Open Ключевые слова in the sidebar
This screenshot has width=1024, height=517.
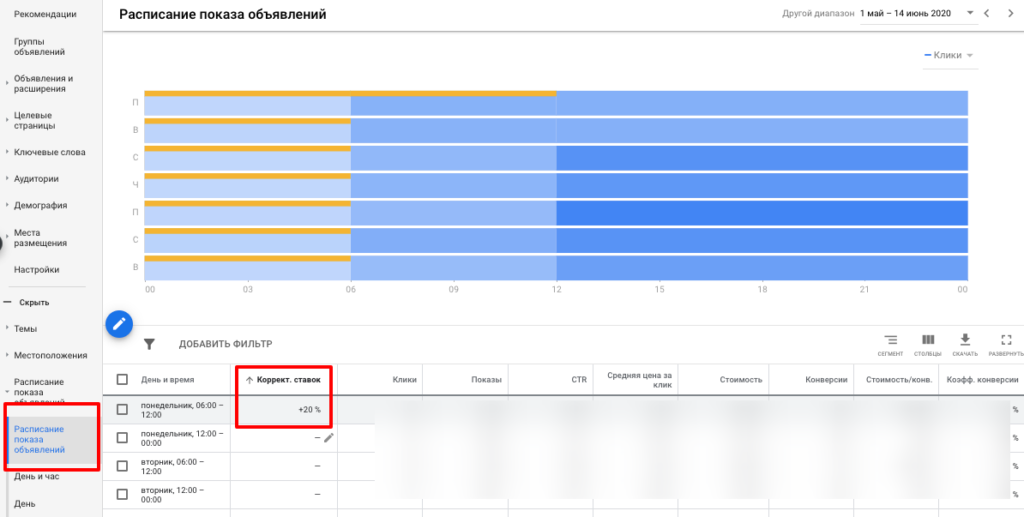[49, 152]
